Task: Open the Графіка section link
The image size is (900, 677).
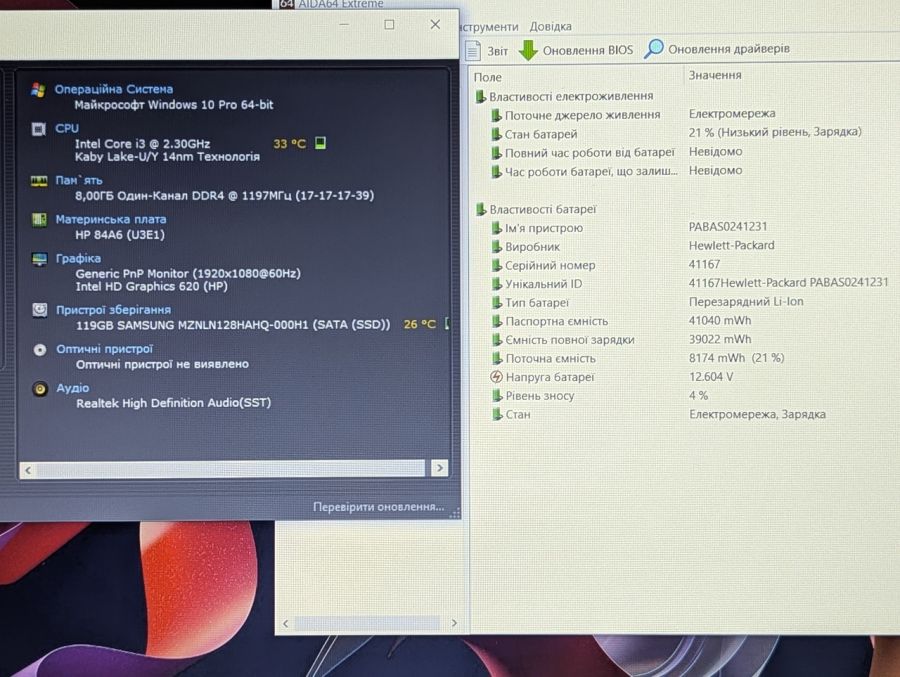Action: [78, 258]
